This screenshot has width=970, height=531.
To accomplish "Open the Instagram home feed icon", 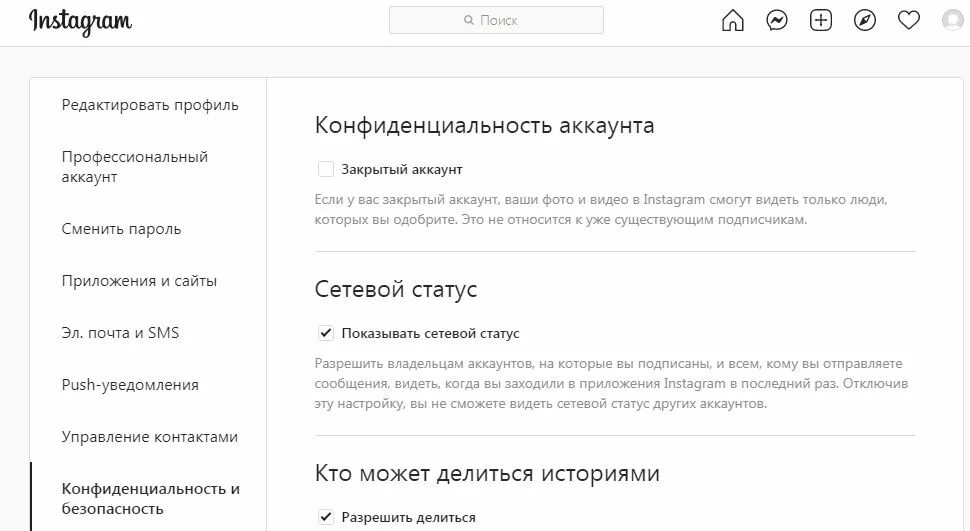I will coord(732,20).
